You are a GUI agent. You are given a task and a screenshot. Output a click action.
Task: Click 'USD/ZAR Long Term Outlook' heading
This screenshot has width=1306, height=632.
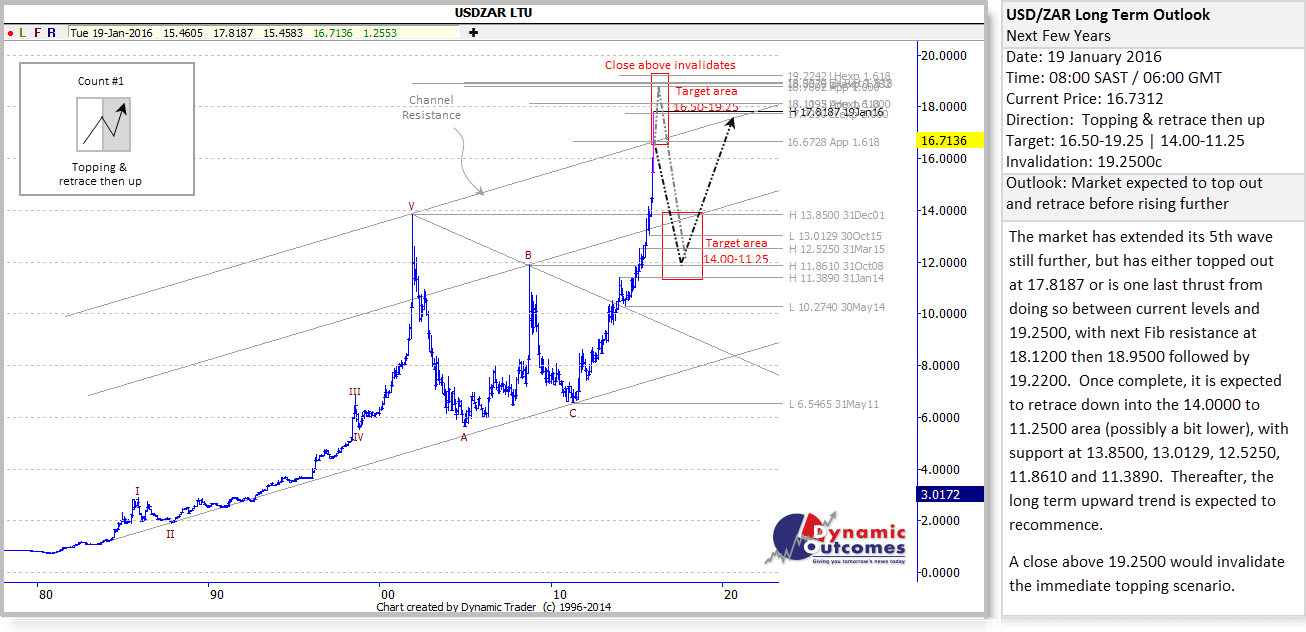pos(1108,15)
